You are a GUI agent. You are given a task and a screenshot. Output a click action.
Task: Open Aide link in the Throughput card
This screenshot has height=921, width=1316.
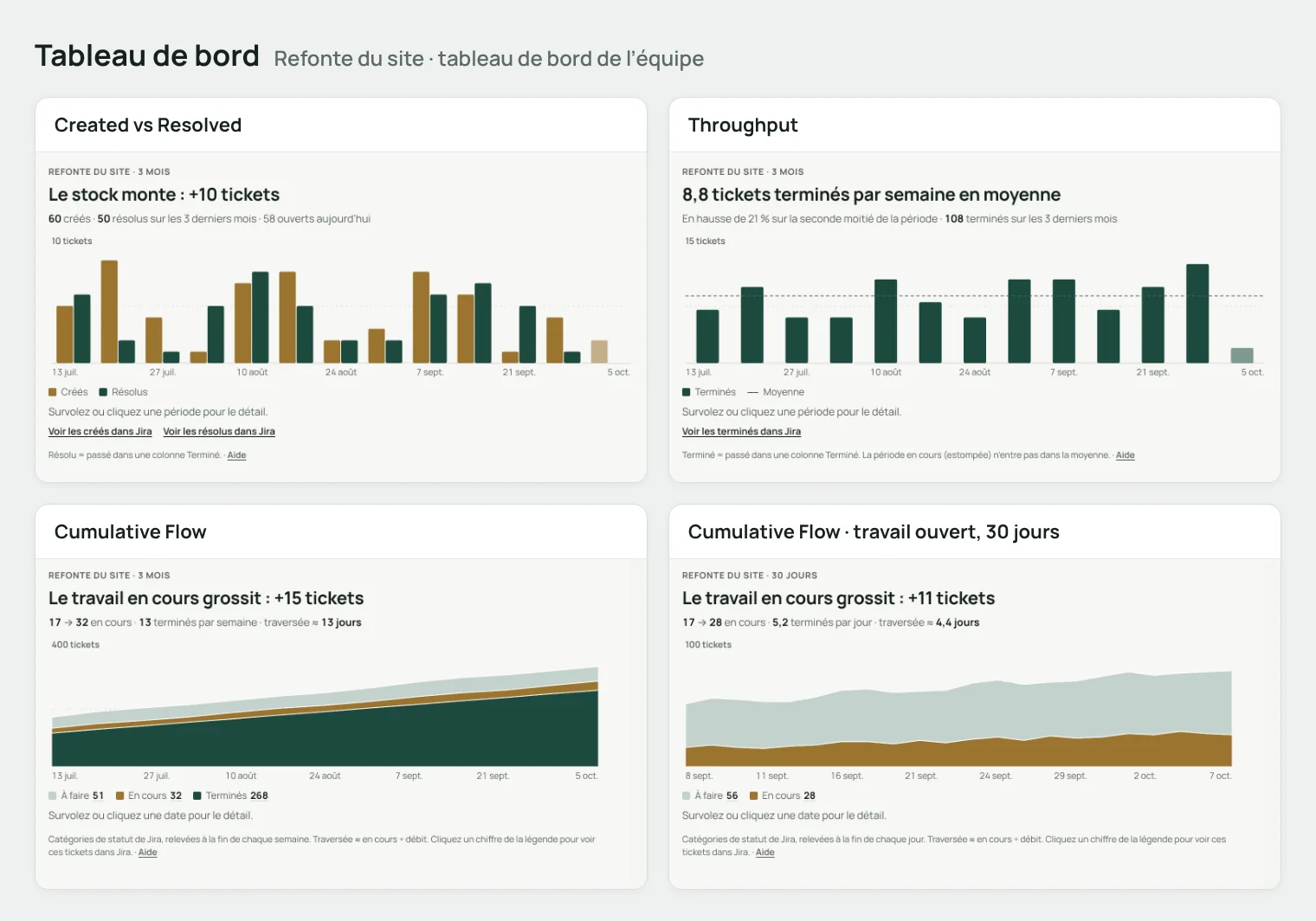pyautogui.click(x=1126, y=455)
